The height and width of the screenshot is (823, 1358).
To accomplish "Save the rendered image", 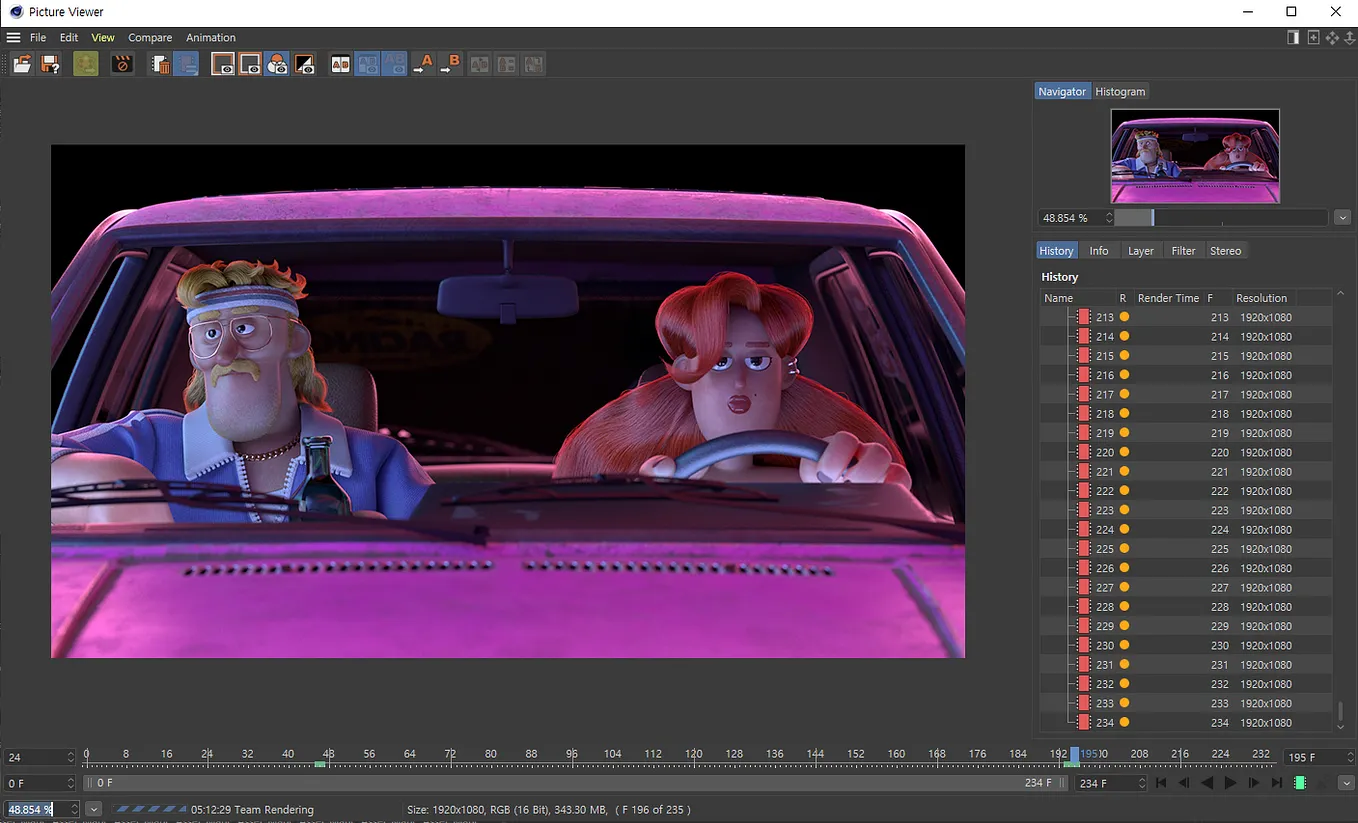I will 50,63.
